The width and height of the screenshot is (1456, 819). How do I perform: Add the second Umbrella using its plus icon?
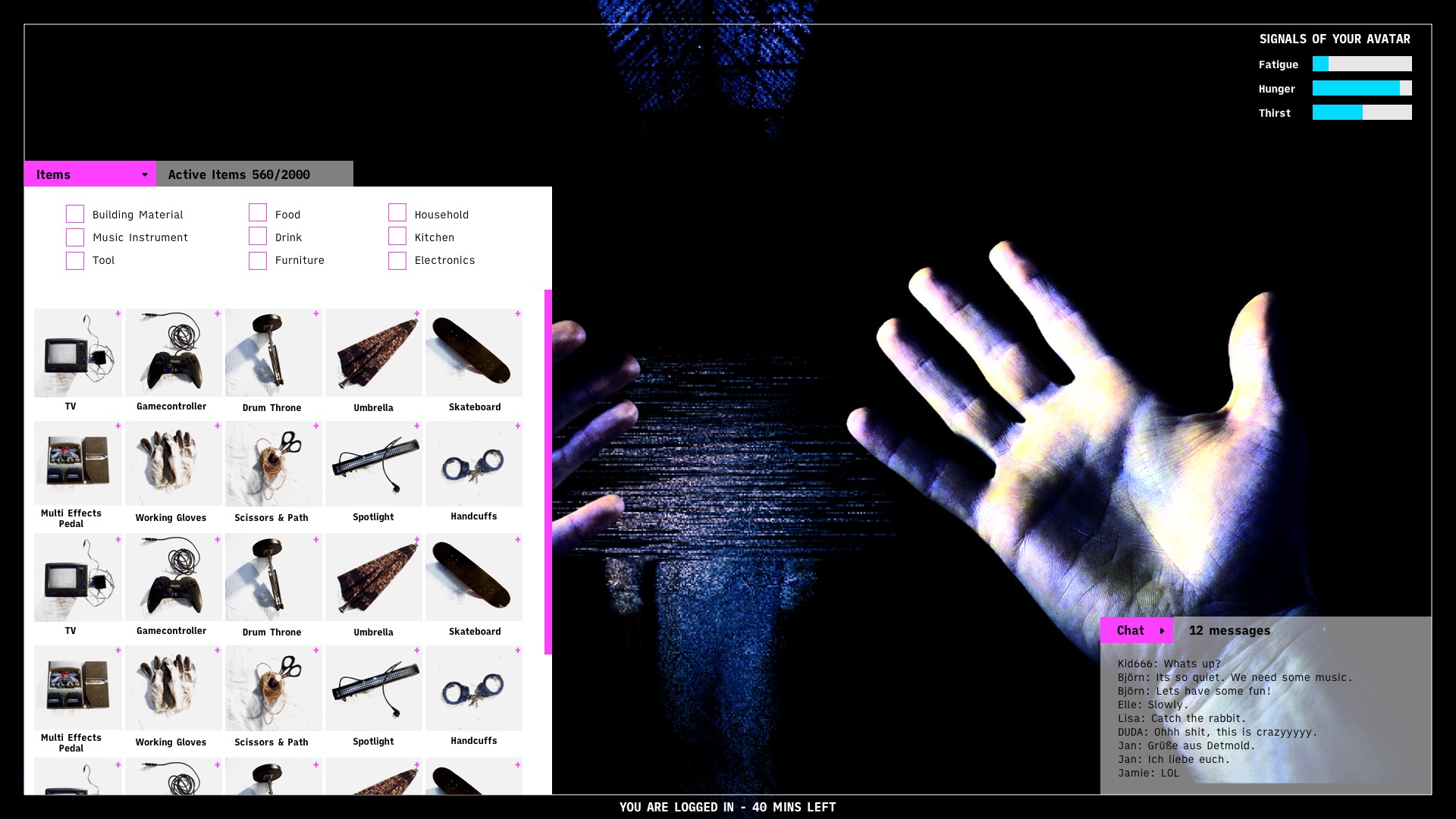click(417, 539)
